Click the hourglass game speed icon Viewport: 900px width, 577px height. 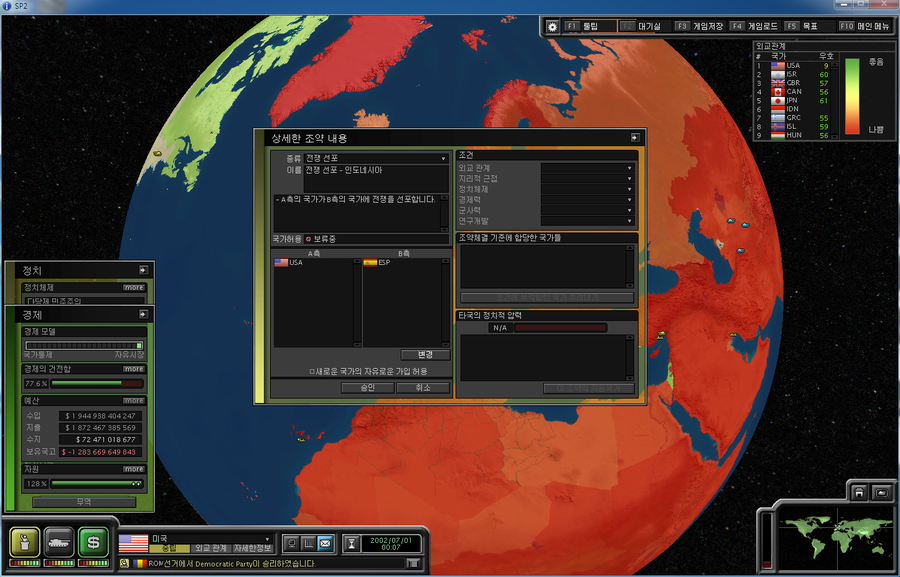(351, 543)
